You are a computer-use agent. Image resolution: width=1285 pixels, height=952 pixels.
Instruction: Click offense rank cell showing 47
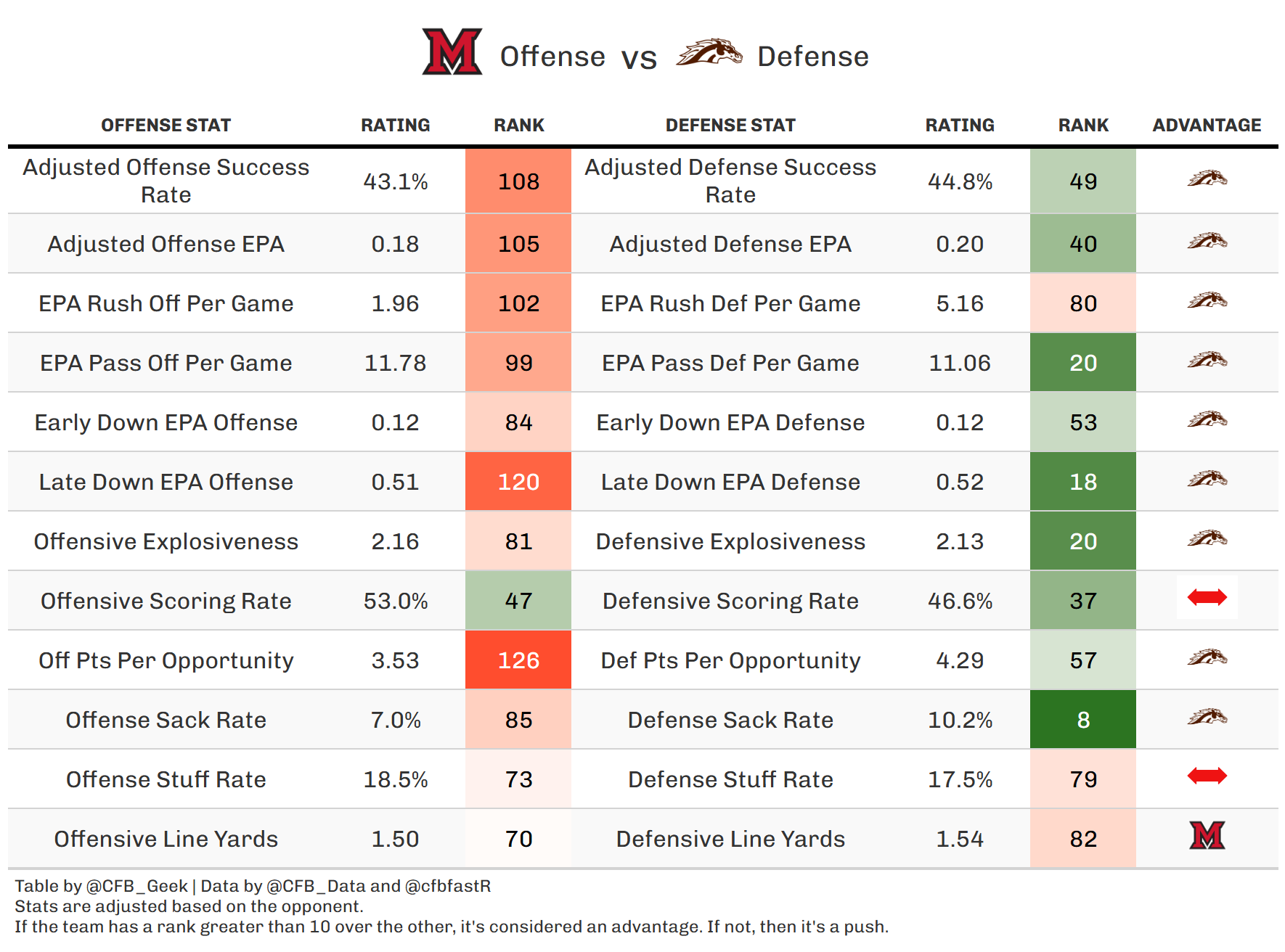518,601
